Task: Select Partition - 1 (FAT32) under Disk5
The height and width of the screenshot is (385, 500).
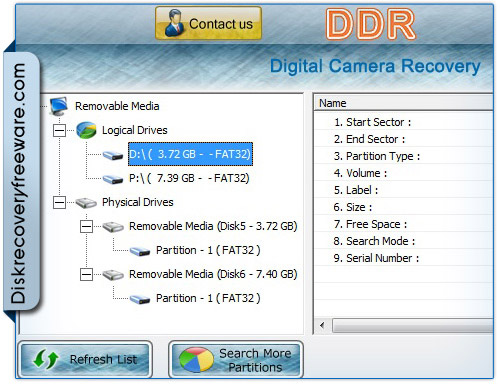Action: (208, 250)
